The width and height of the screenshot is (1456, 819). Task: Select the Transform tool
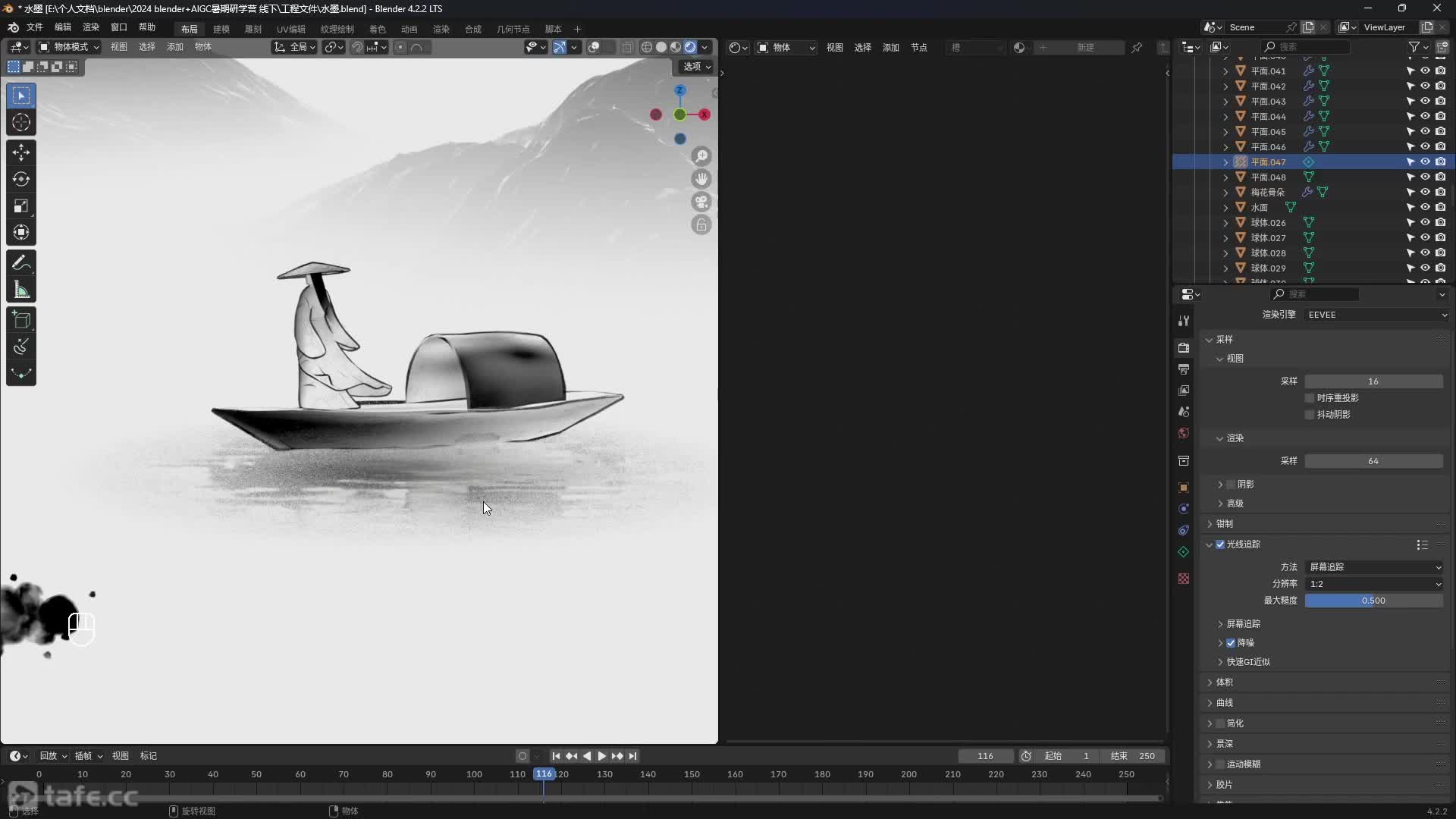click(x=21, y=232)
